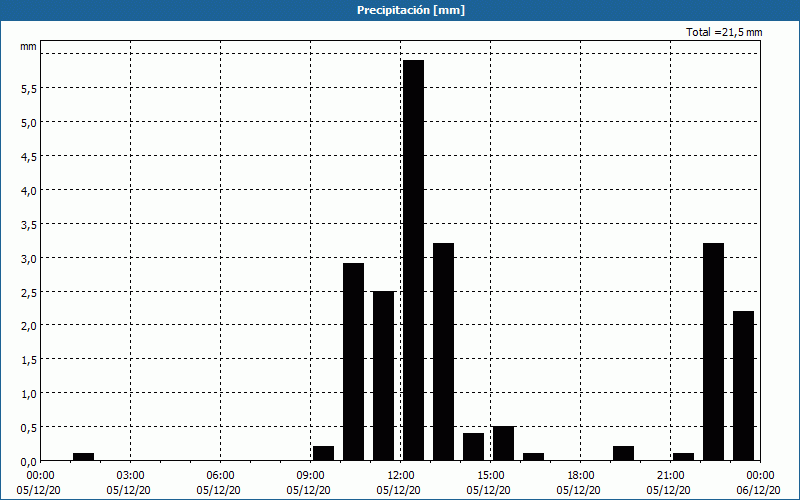Select the y-axis value '3,5'

click(x=28, y=224)
